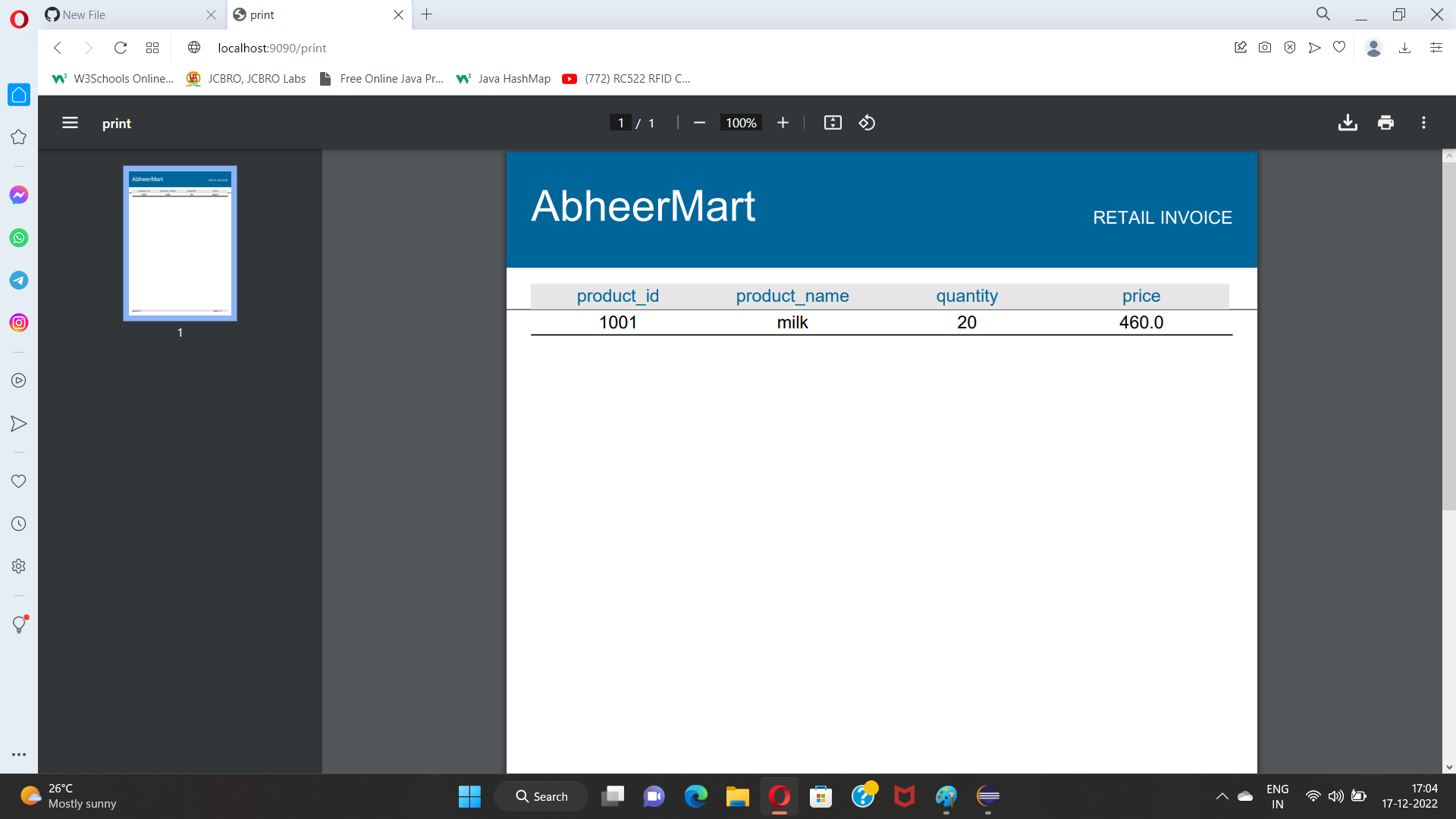This screenshot has height=819, width=1456.
Task: Expand the hidden icons tray arrow
Action: [x=1221, y=796]
